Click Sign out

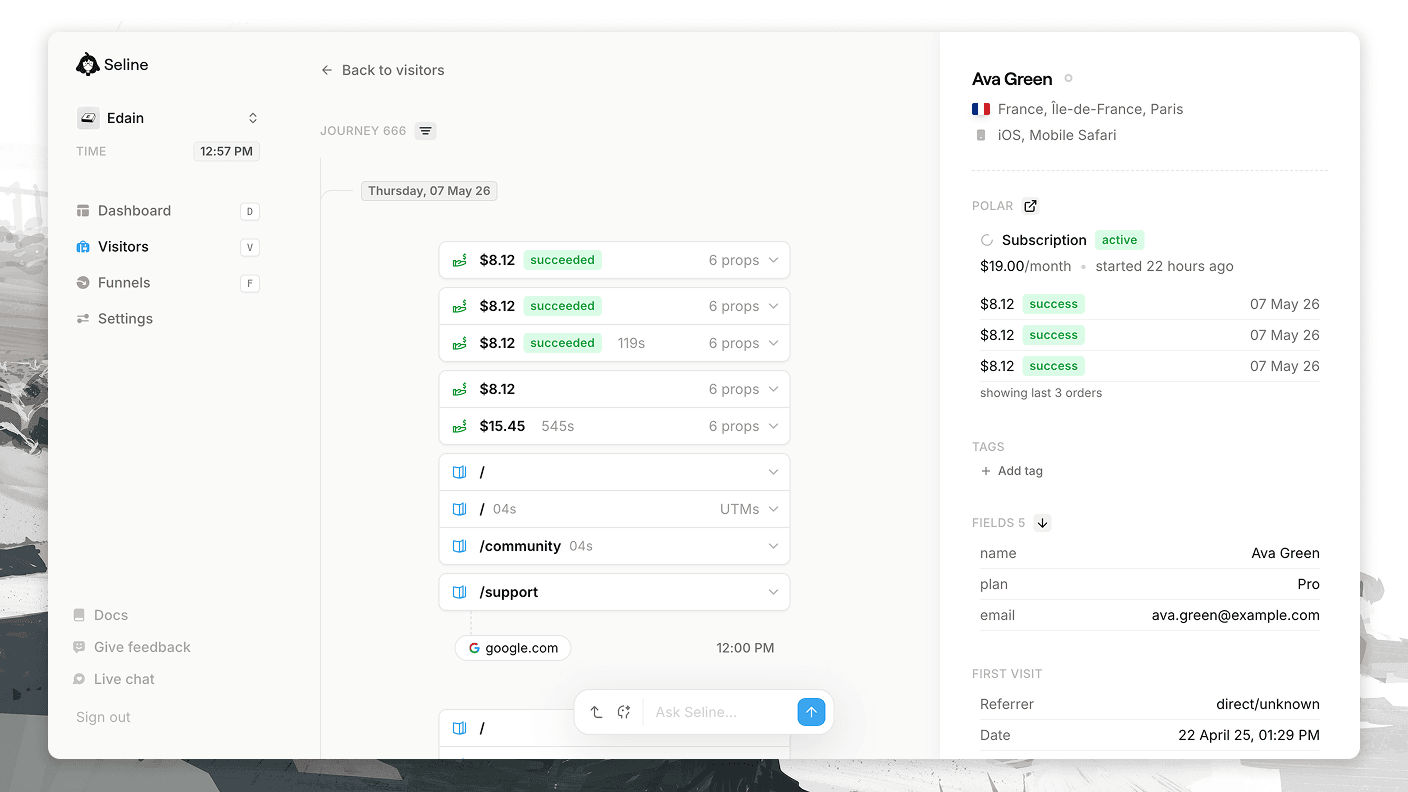pyautogui.click(x=103, y=717)
